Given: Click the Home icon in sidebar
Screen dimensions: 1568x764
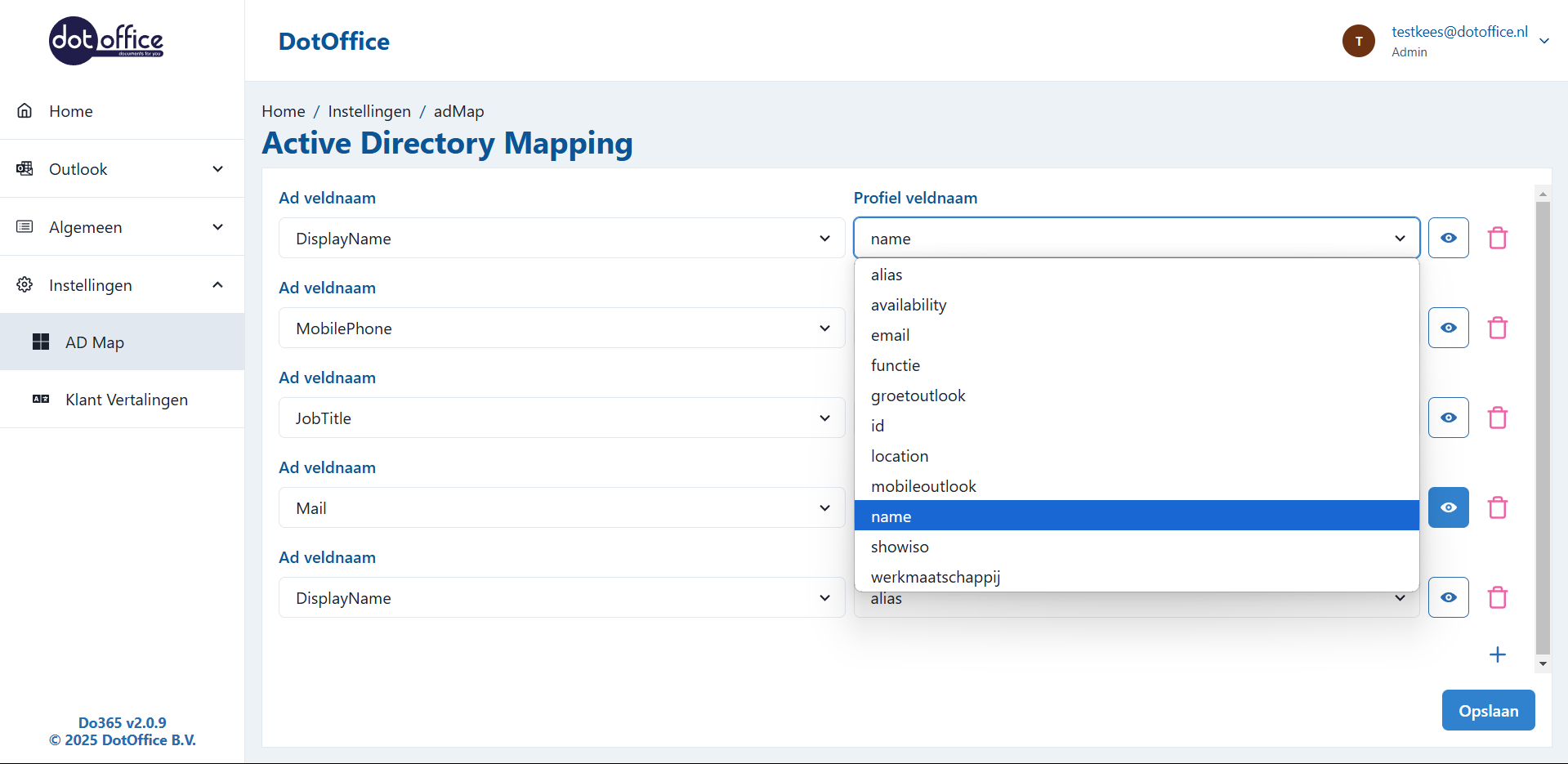Looking at the screenshot, I should click(x=25, y=111).
